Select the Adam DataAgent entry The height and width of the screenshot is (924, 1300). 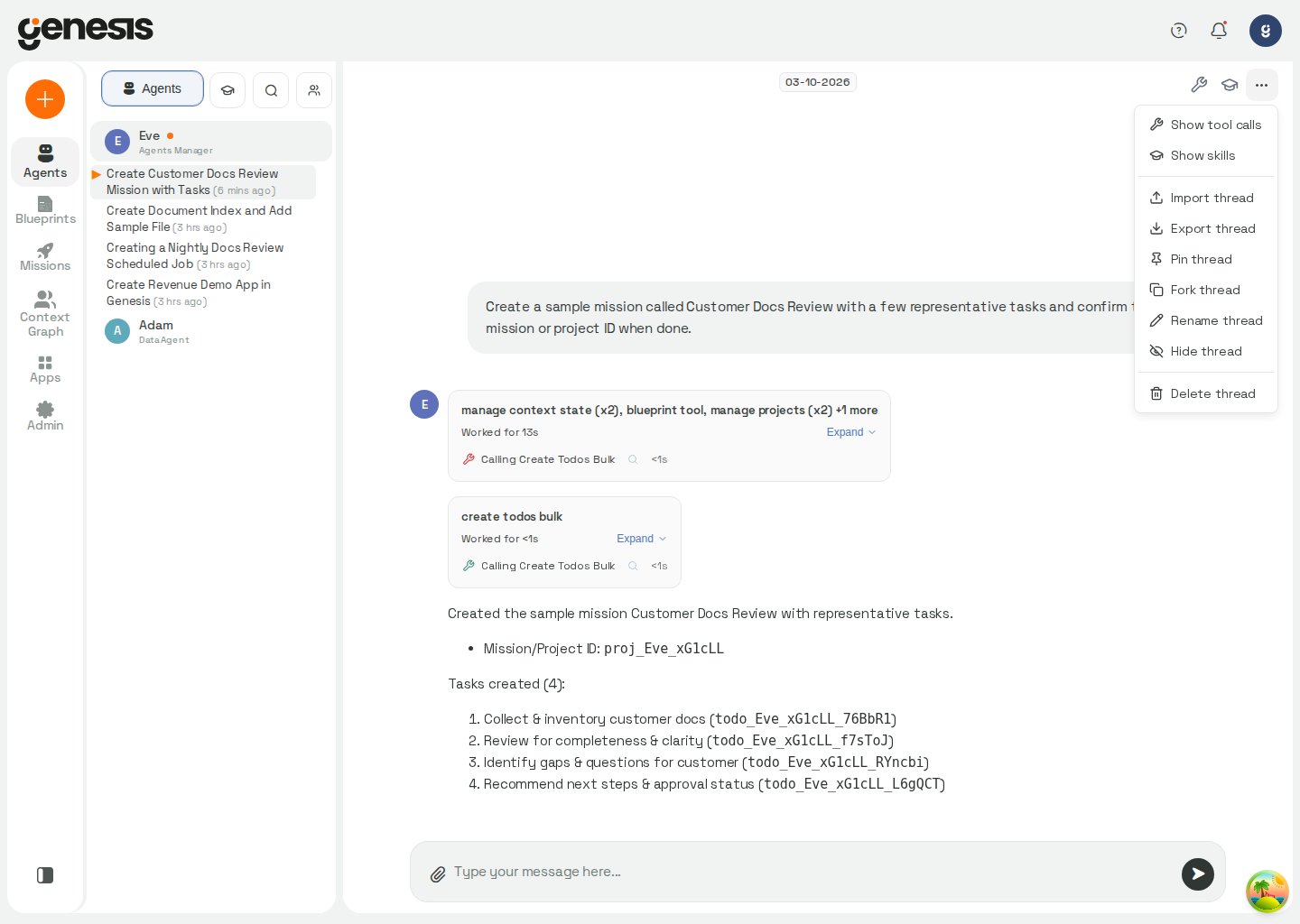(x=211, y=331)
